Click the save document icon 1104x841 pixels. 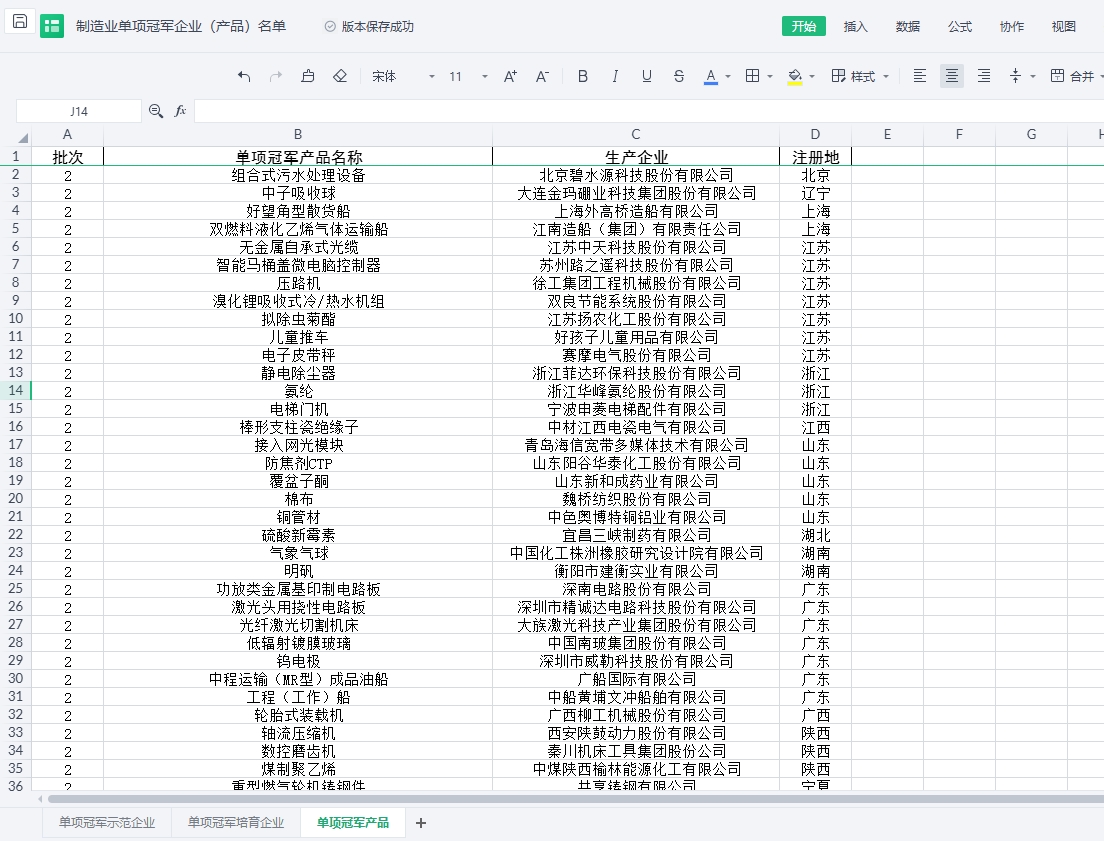point(20,22)
